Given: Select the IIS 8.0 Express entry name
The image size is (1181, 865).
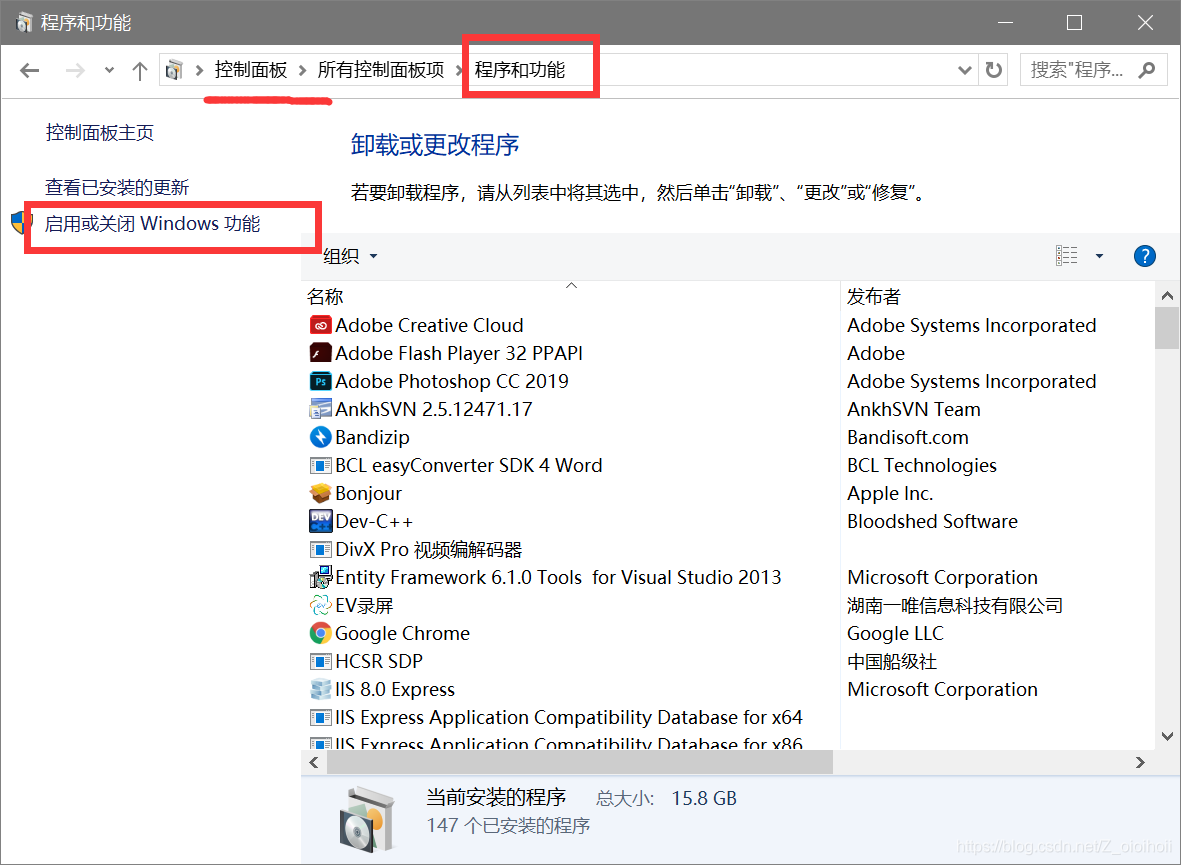Looking at the screenshot, I should [x=395, y=689].
